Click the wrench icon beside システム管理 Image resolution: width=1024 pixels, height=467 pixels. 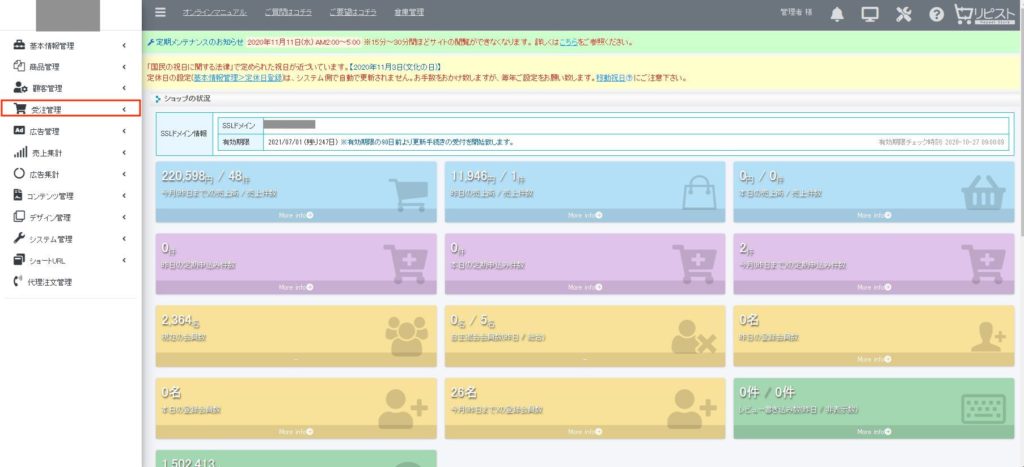click(19, 239)
